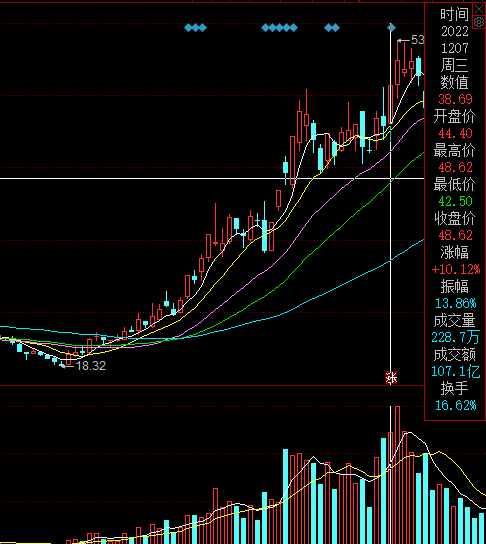The width and height of the screenshot is (486, 544).
Task: Click the 时间 header in data panel
Action: click(454, 15)
